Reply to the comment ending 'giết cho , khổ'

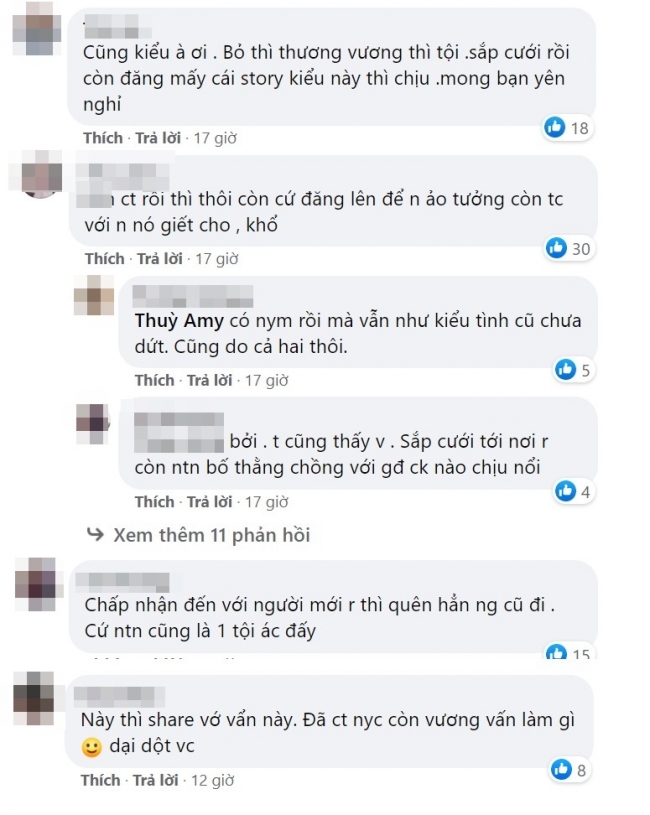pos(160,258)
